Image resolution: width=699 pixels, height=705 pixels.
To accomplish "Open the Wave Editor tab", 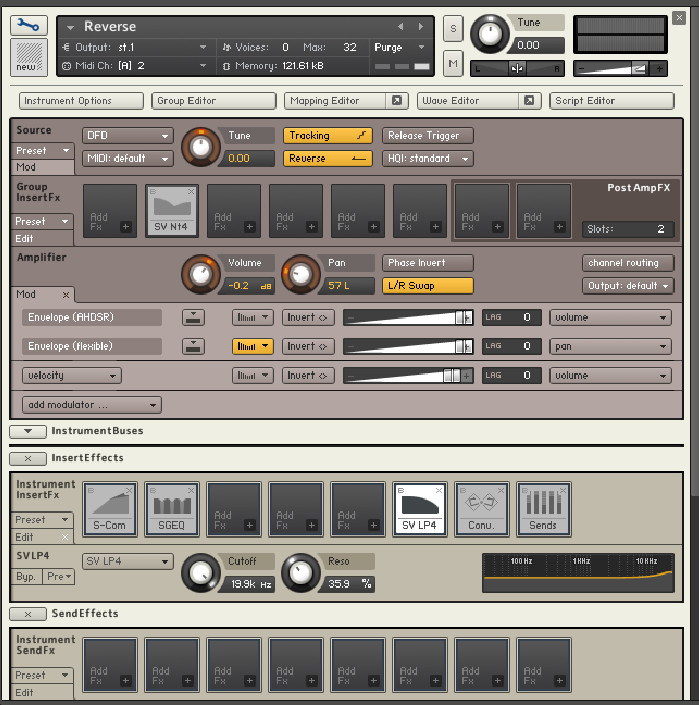I will (467, 101).
